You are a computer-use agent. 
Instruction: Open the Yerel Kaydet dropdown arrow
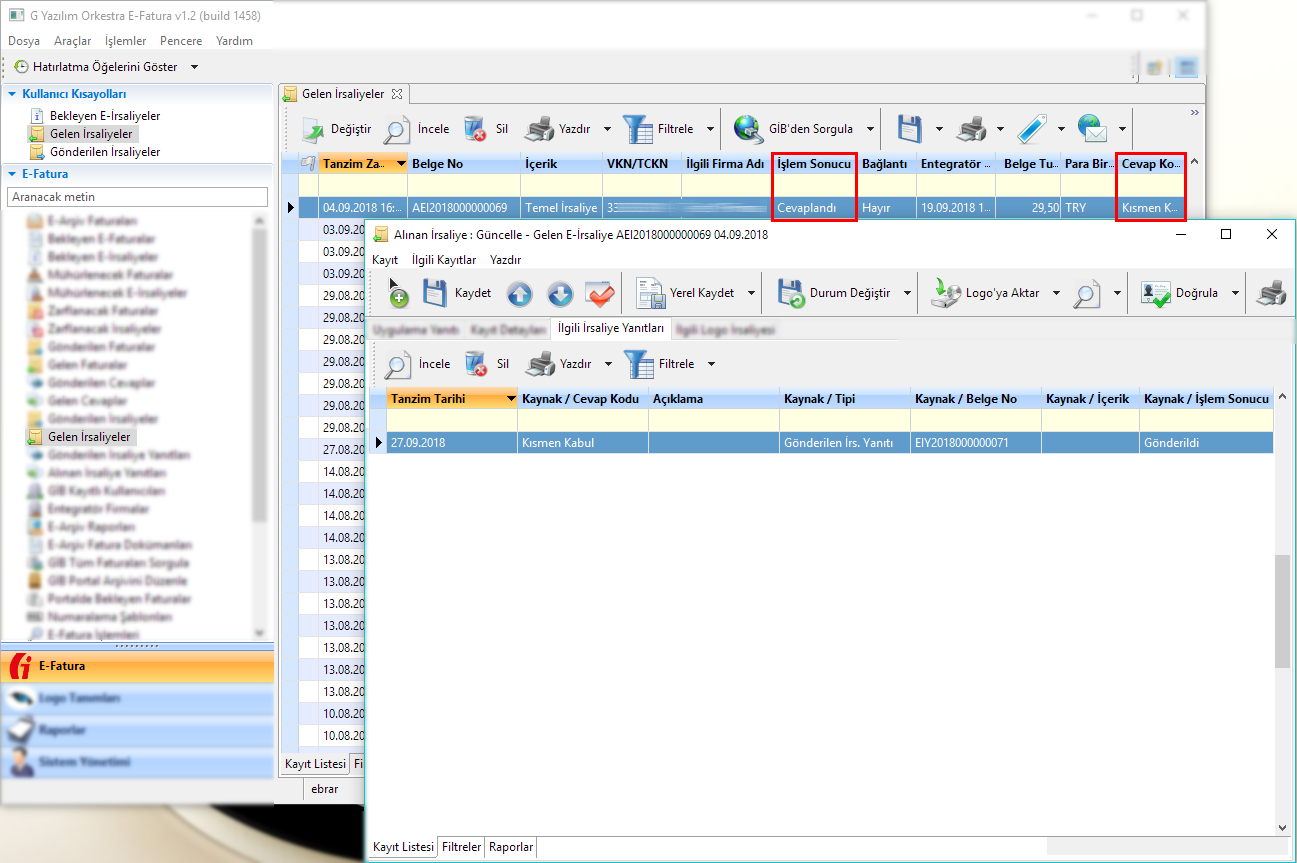[x=751, y=294]
